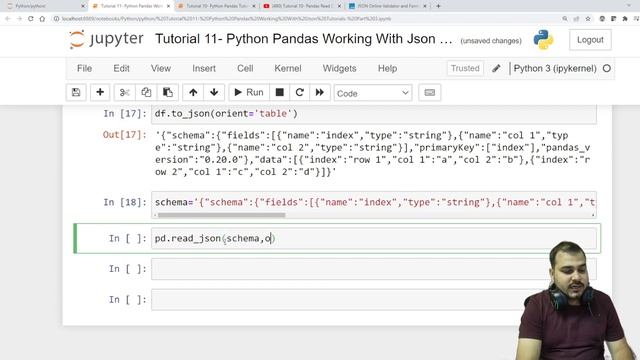Click the Python logo icon
The image size is (640, 360).
tap(543, 40)
